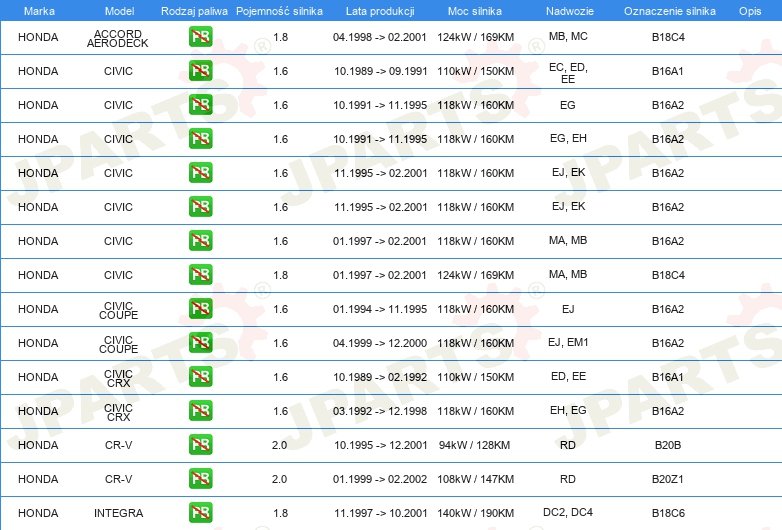Select the CR-V model cell in the B20B row

click(118, 445)
